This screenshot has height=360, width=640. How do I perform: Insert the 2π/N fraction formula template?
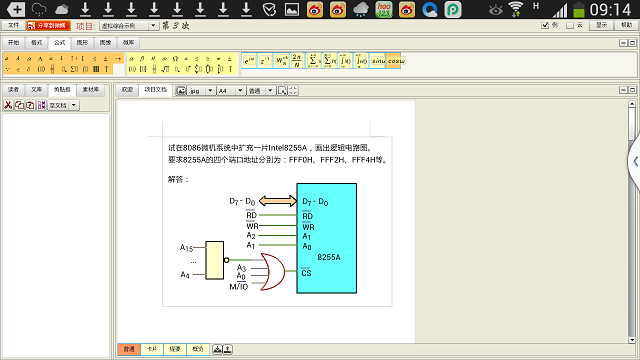click(x=297, y=61)
